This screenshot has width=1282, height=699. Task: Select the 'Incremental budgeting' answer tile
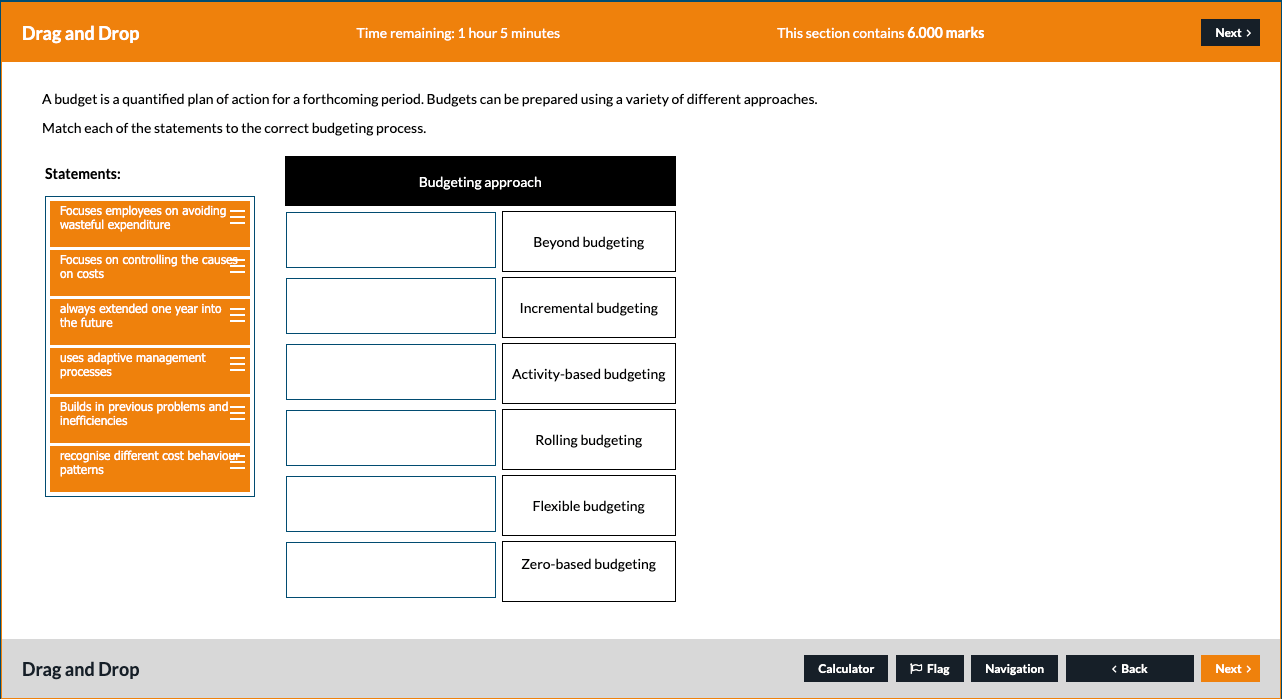pos(588,307)
